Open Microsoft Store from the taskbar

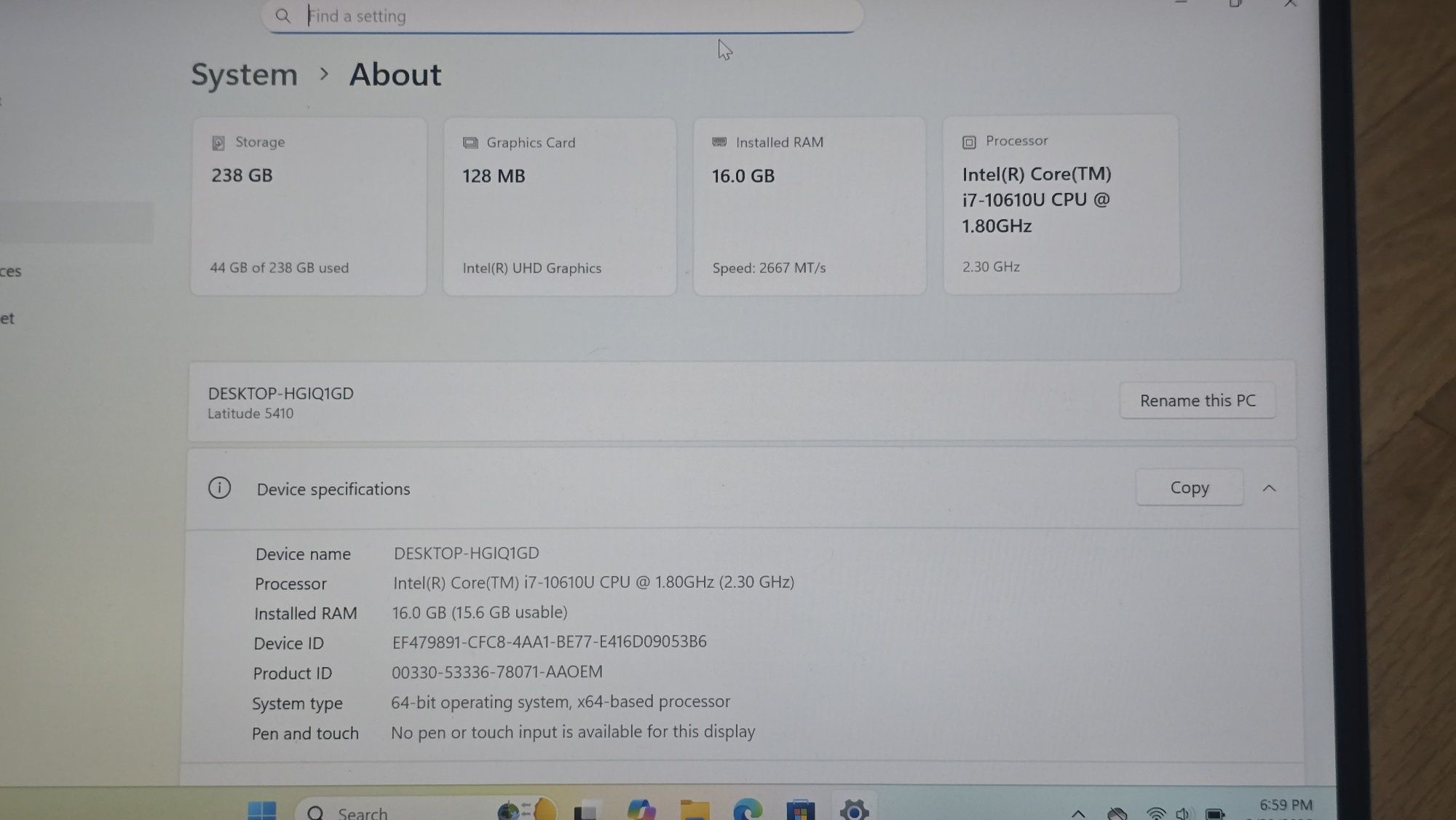click(800, 810)
